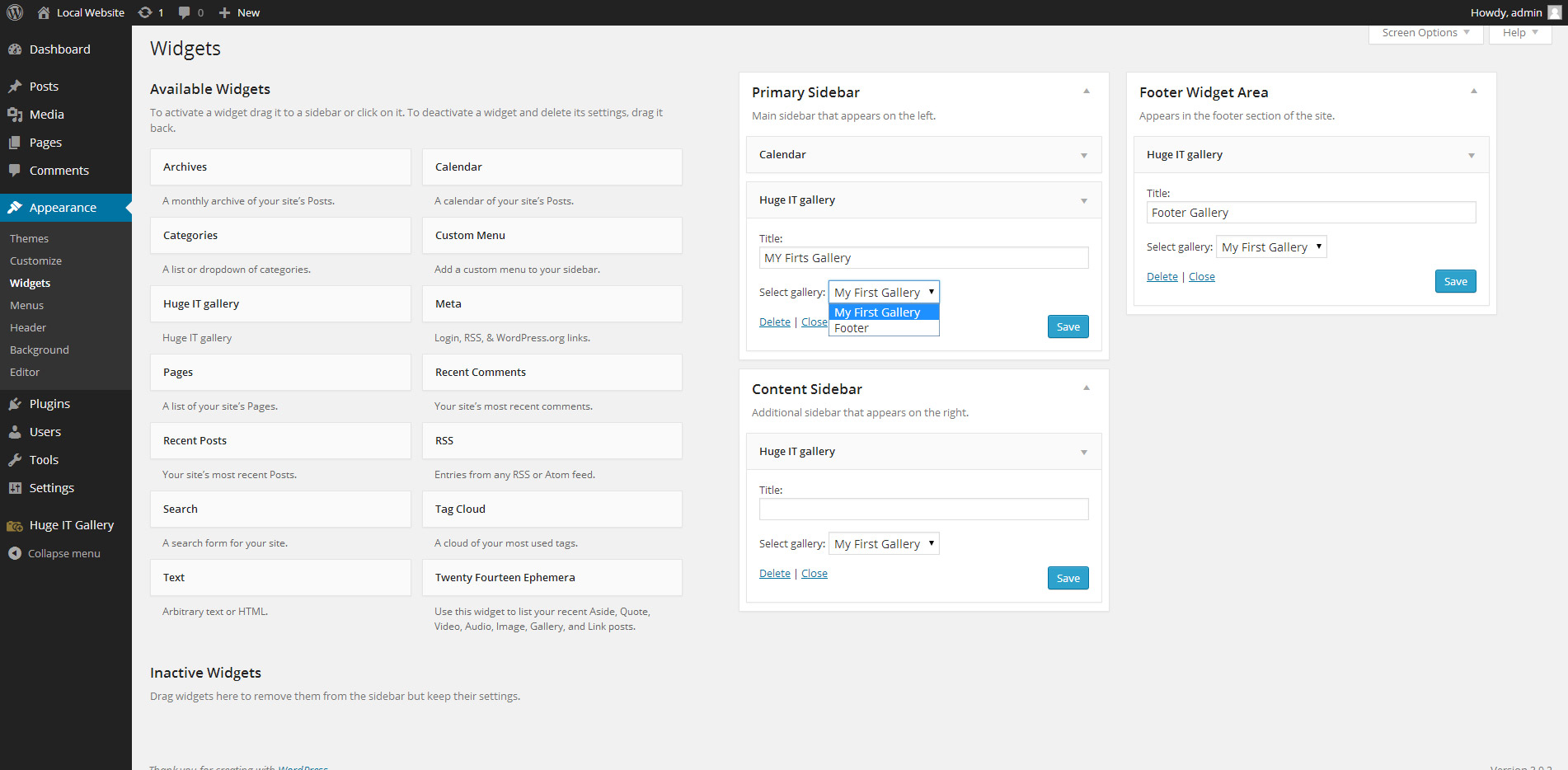Click the Recent Posts available widget
This screenshot has width=1568, height=770.
[280, 440]
